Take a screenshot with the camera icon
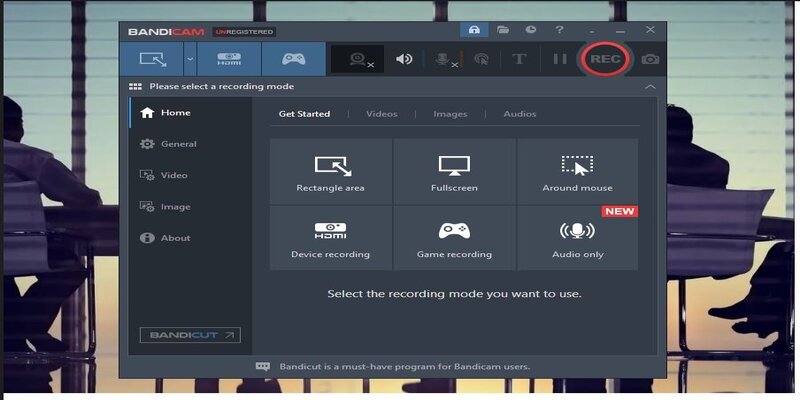 [x=650, y=59]
